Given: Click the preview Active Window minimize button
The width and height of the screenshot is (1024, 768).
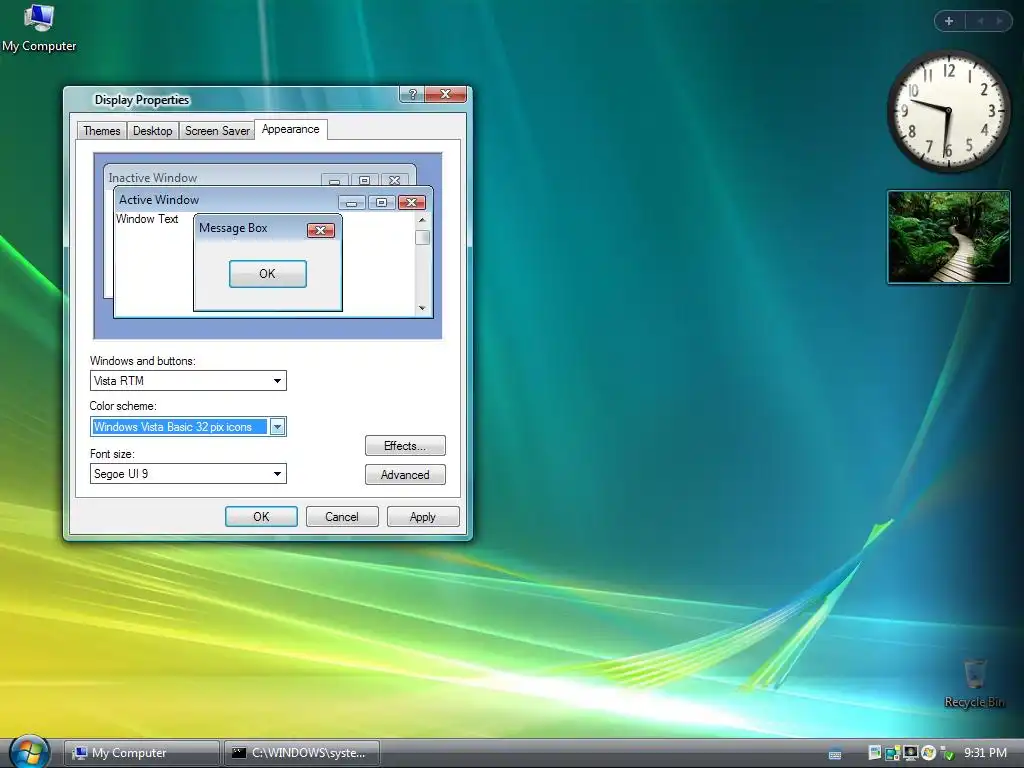Looking at the screenshot, I should (351, 202).
